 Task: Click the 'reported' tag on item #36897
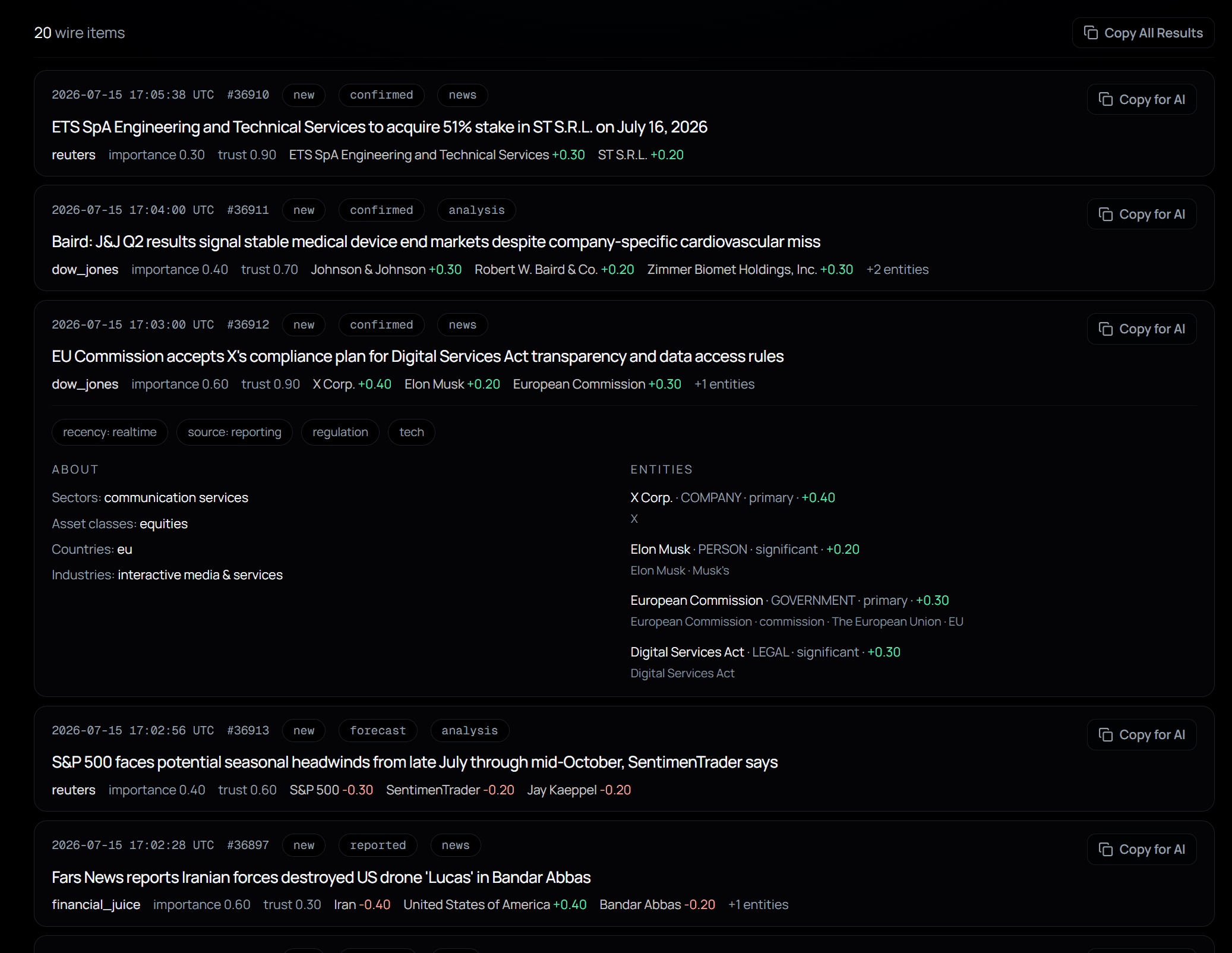378,845
